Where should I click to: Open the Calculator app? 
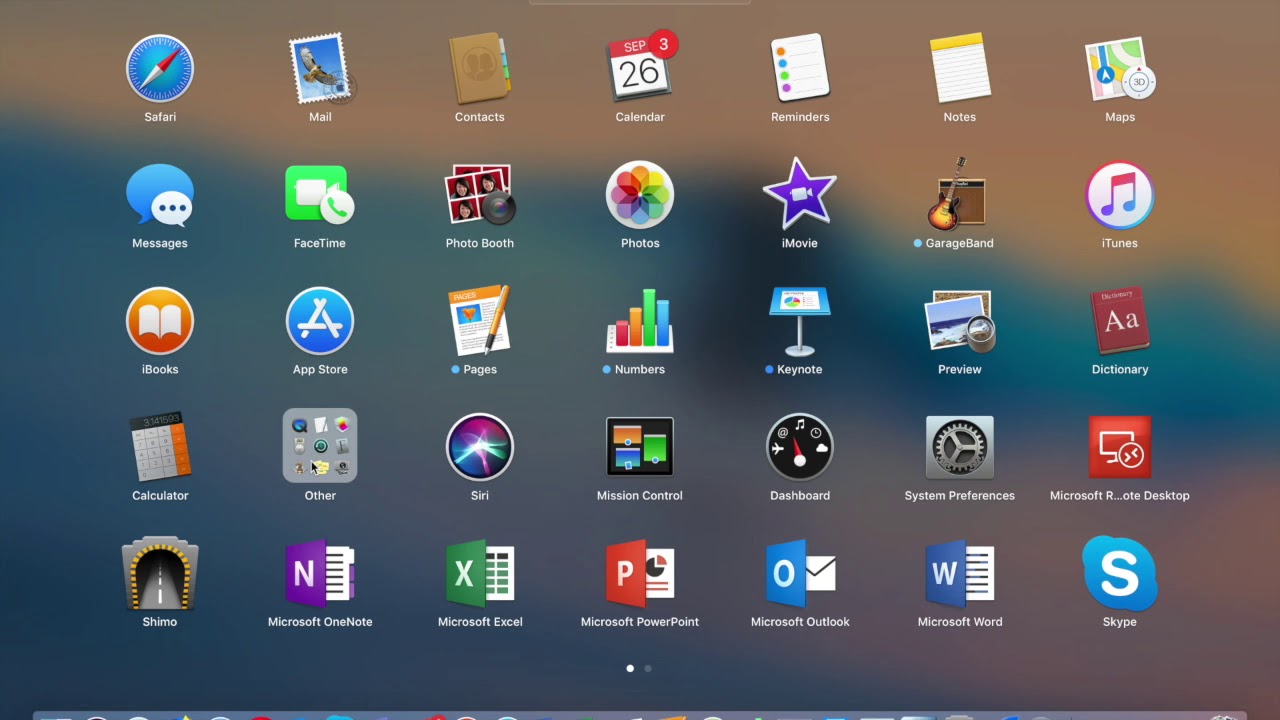point(160,447)
